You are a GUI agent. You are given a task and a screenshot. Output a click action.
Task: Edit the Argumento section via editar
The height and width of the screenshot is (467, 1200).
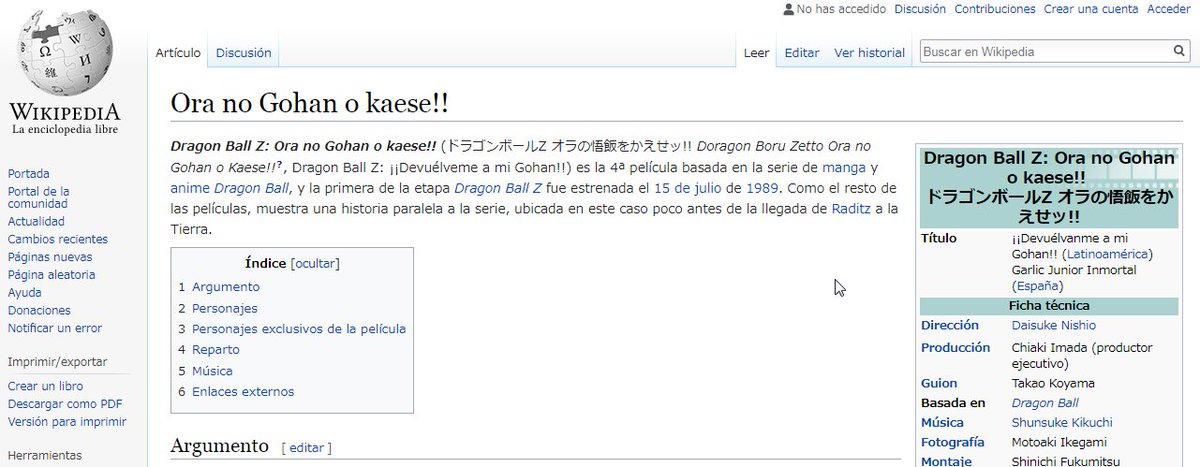click(x=306, y=448)
